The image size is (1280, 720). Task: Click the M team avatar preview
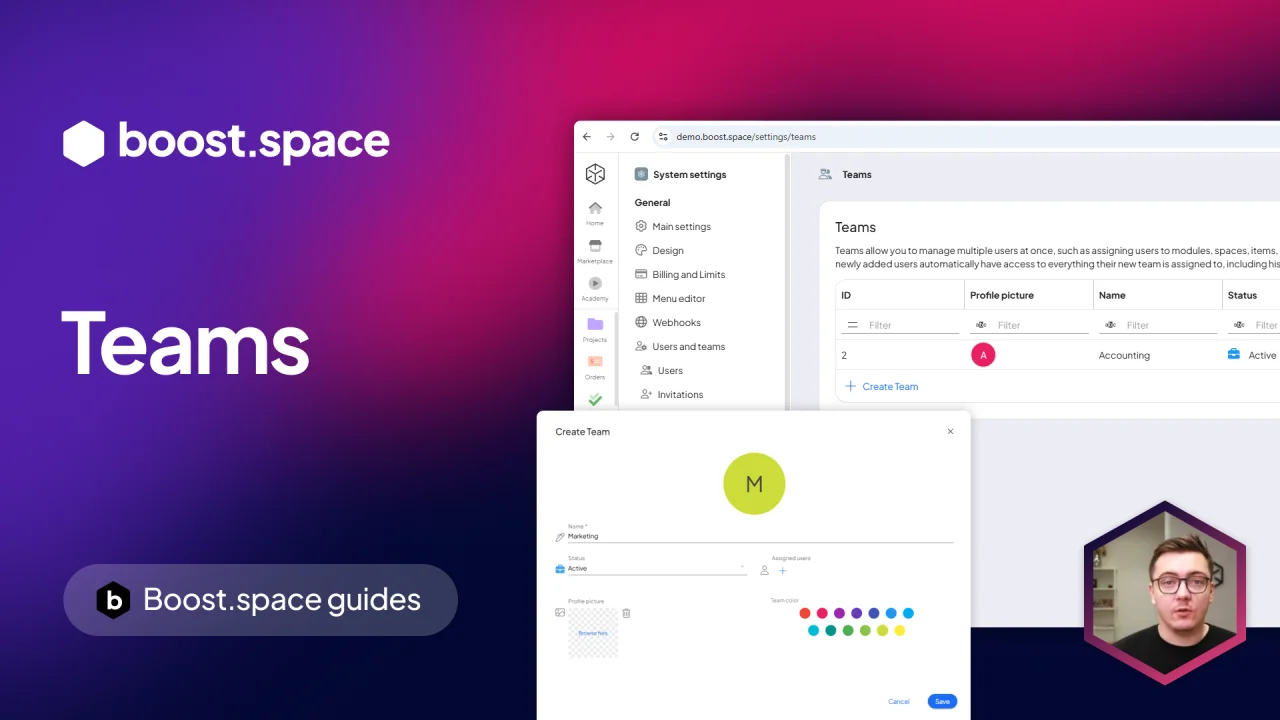pos(754,484)
